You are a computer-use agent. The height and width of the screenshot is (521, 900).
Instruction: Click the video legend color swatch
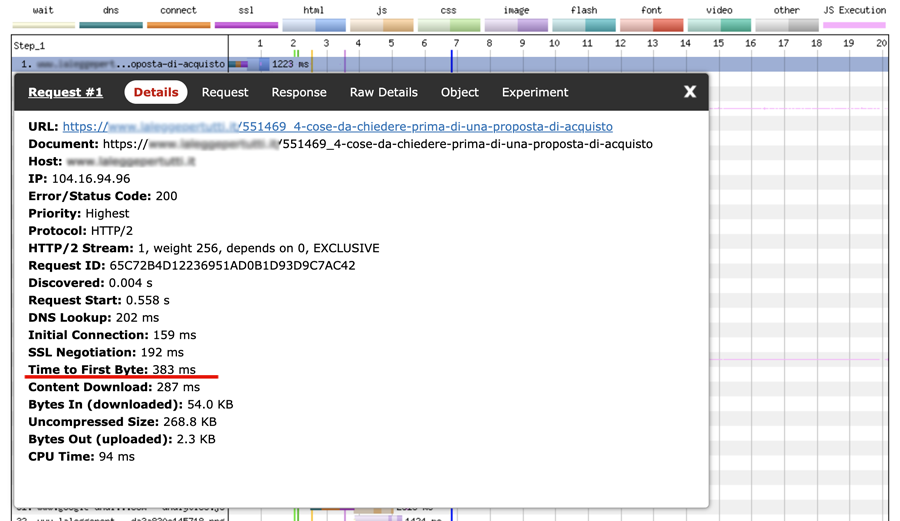click(x=719, y=25)
